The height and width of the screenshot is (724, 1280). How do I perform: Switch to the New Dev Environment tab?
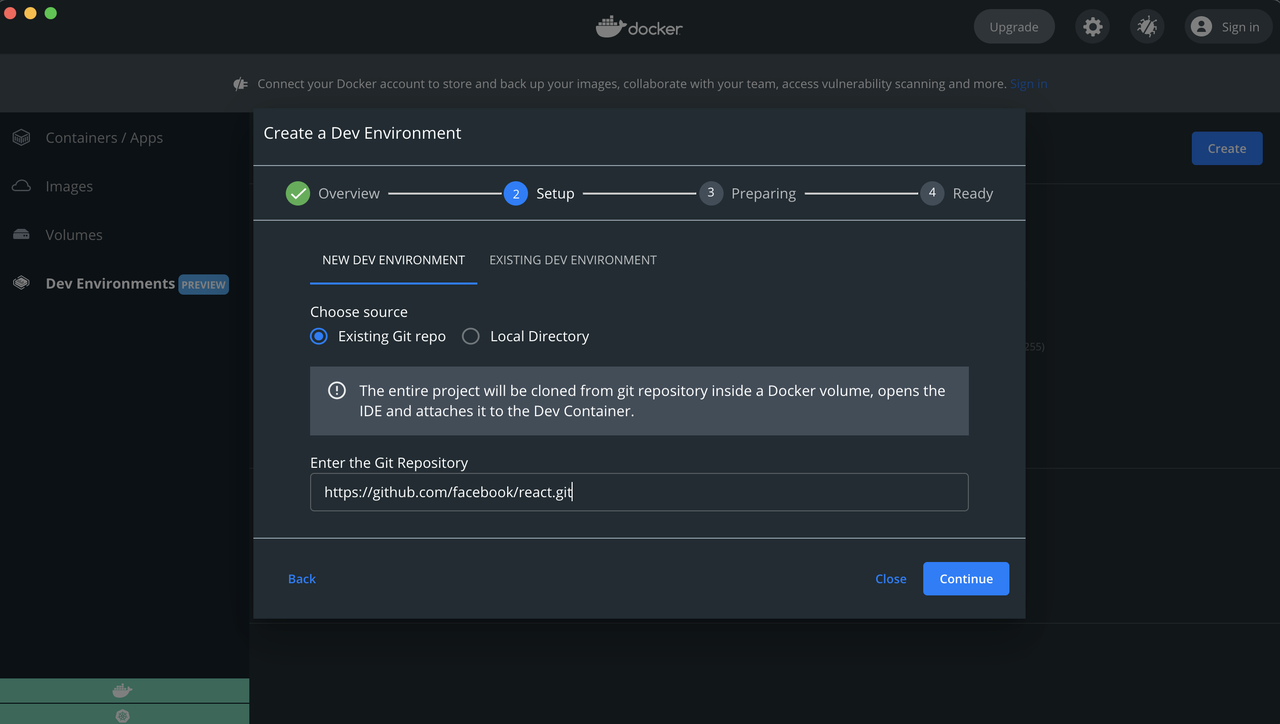click(x=393, y=260)
